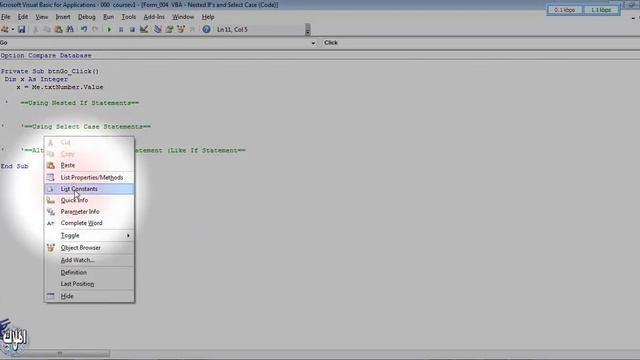Click the Find binoculars icon
Screen dimensions: 640x360
coord(70,29)
